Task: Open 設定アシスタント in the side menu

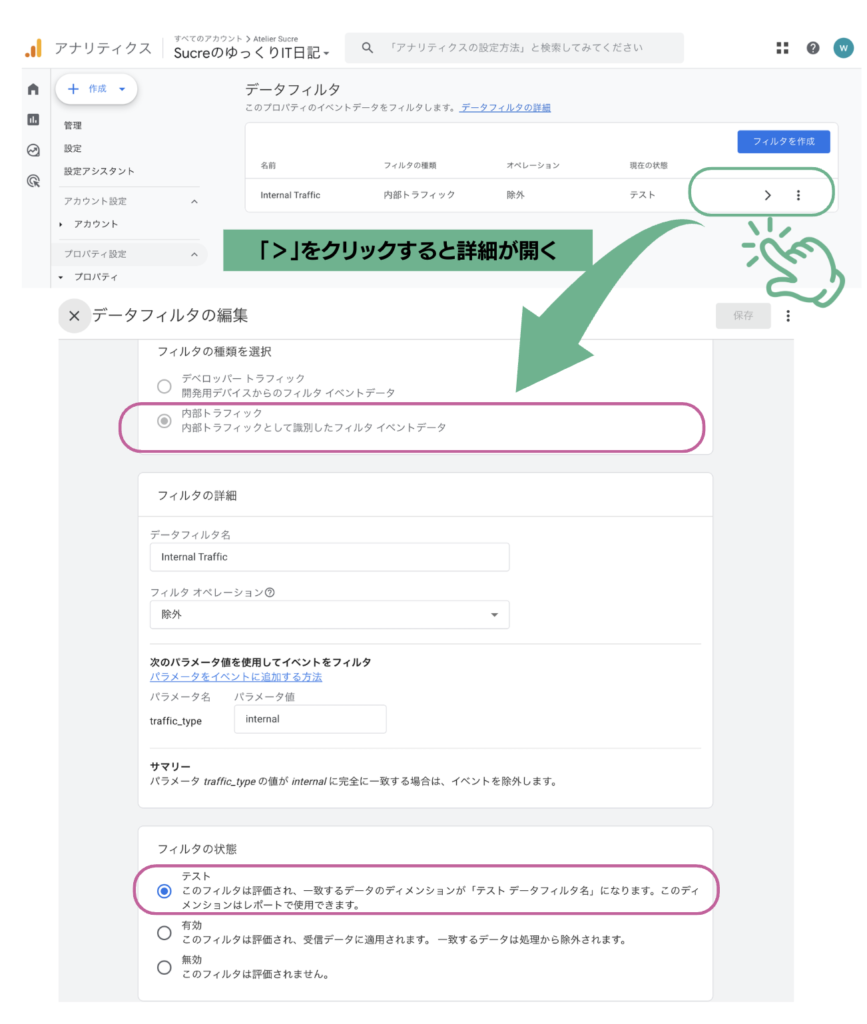Action: pyautogui.click(x=99, y=171)
